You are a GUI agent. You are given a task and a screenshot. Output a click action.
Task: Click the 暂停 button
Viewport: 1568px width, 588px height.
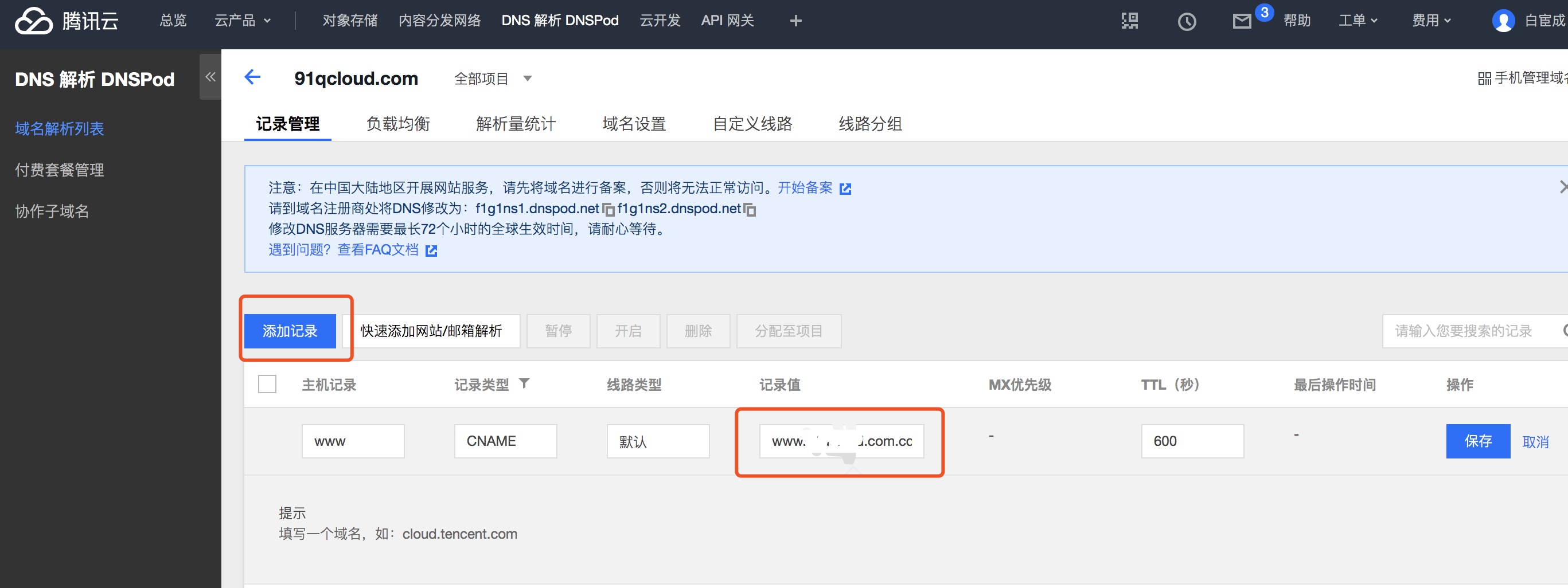click(558, 331)
